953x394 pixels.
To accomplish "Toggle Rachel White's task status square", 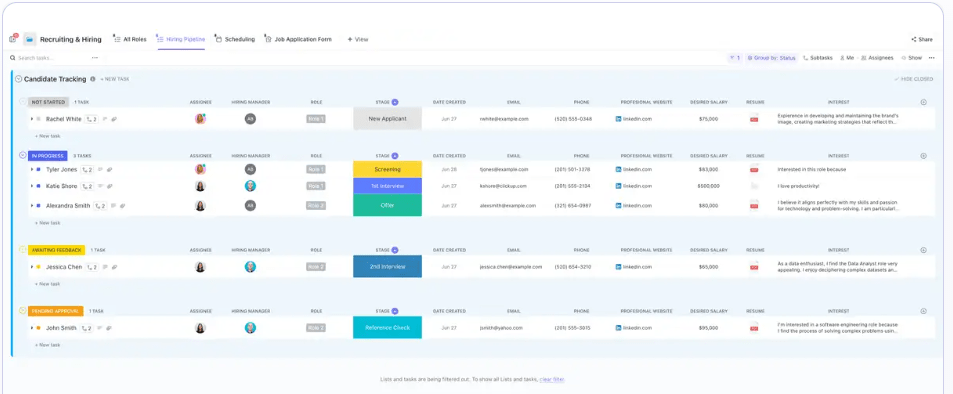I will [38, 119].
